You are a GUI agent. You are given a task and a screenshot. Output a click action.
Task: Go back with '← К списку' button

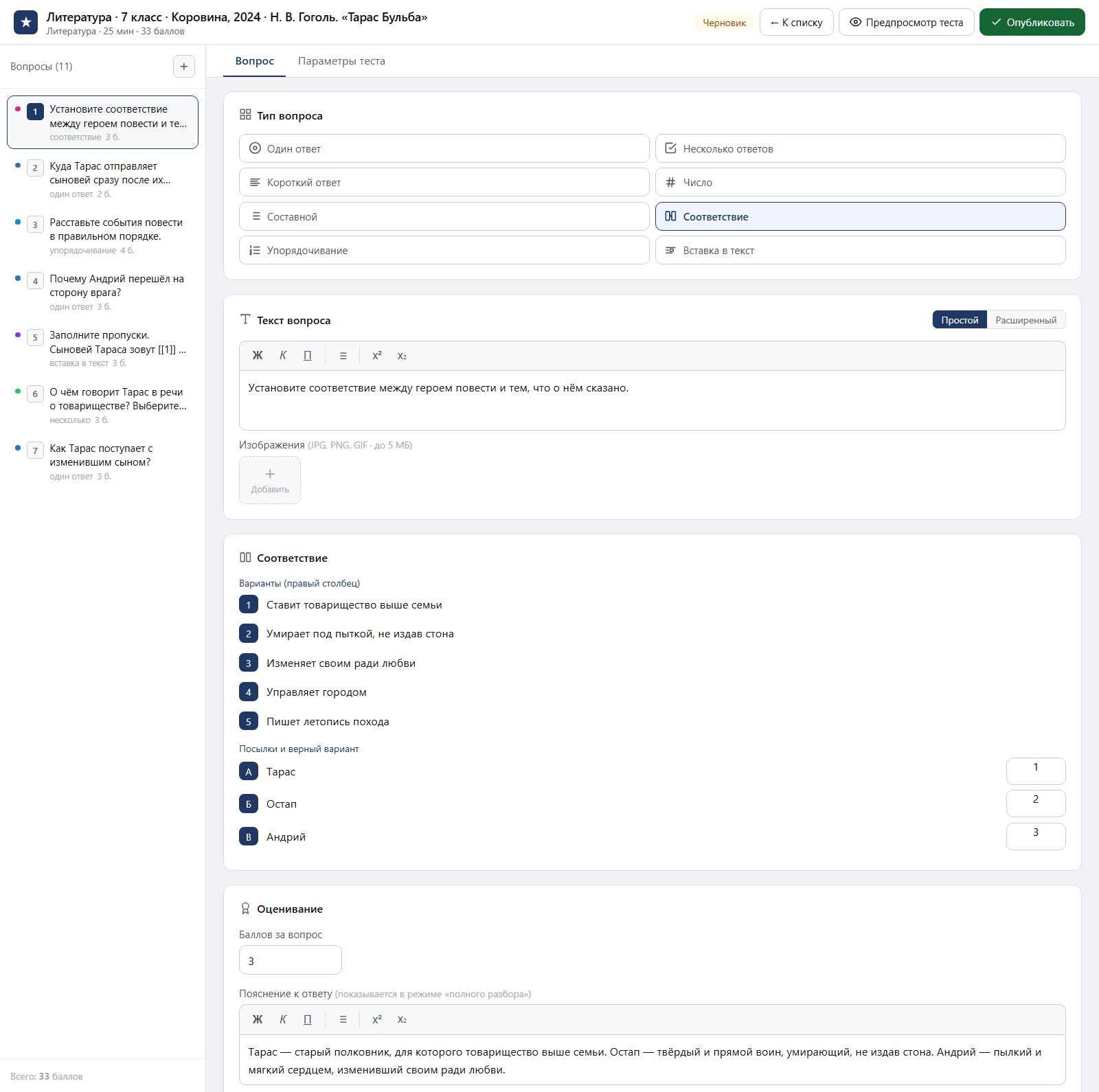(x=796, y=22)
